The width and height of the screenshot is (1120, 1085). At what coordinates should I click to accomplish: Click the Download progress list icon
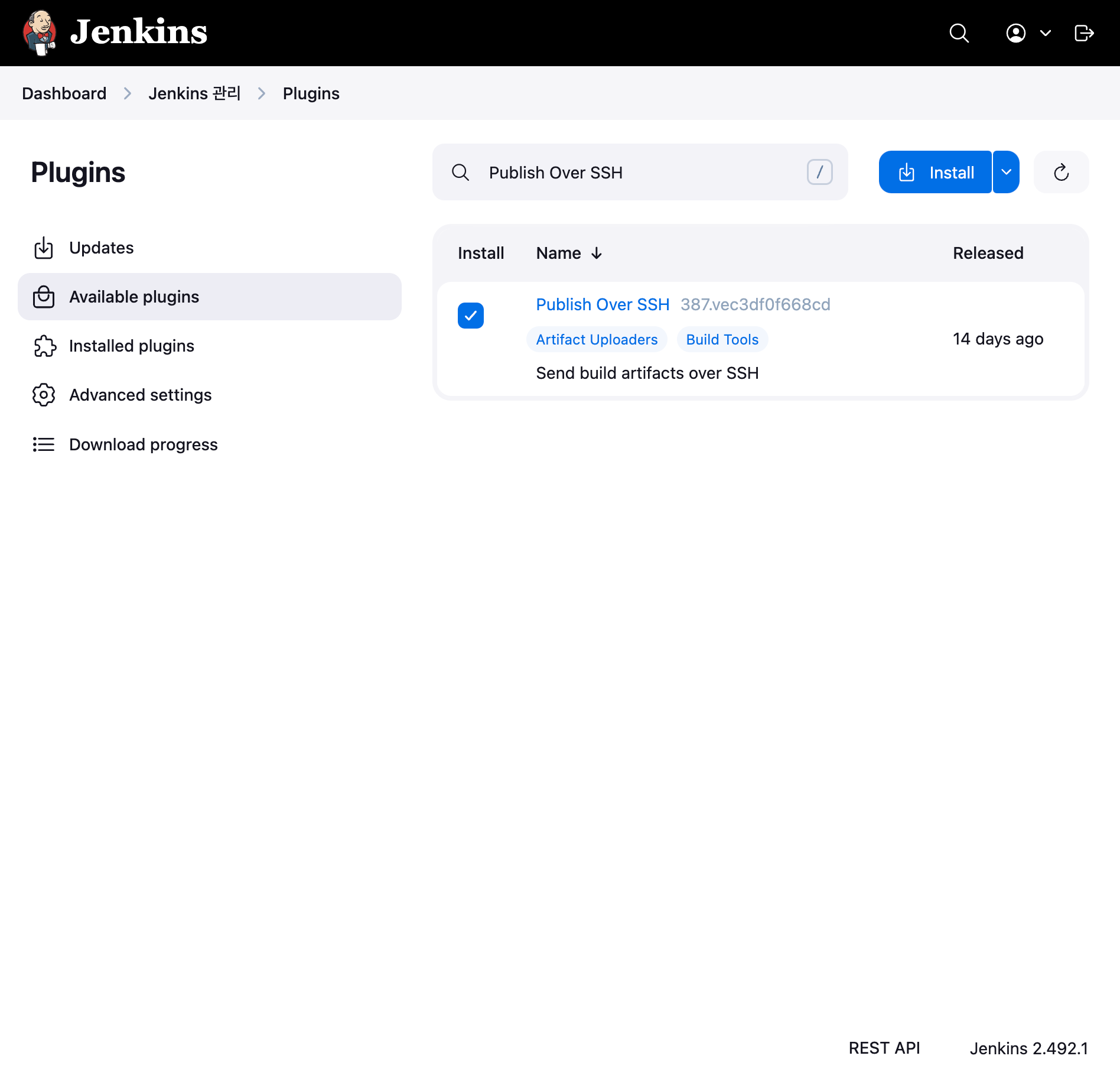(44, 444)
